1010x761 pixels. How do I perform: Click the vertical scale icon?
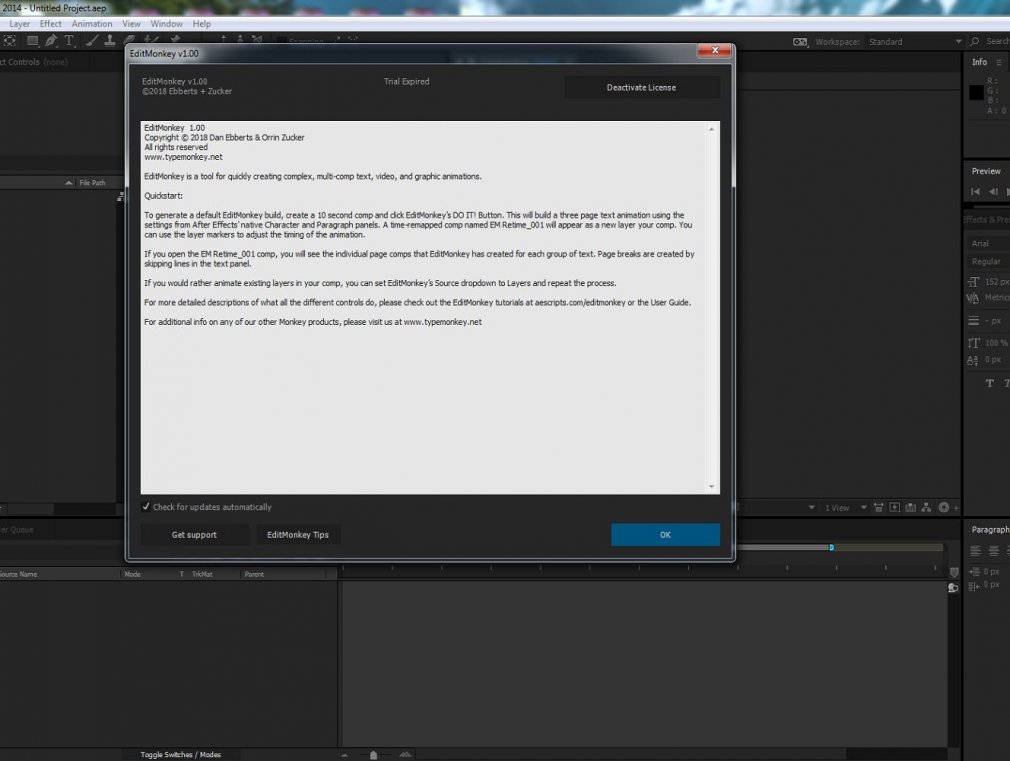point(973,343)
